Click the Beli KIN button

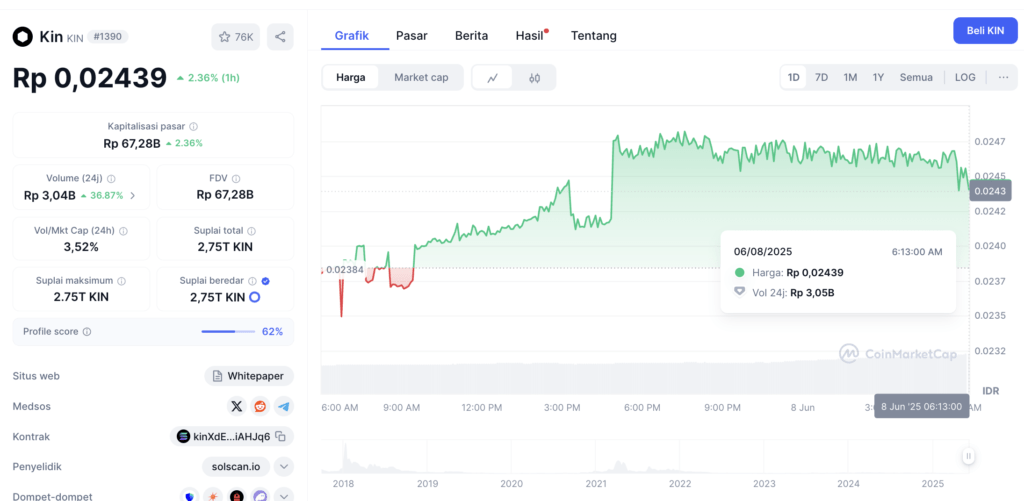click(x=985, y=31)
